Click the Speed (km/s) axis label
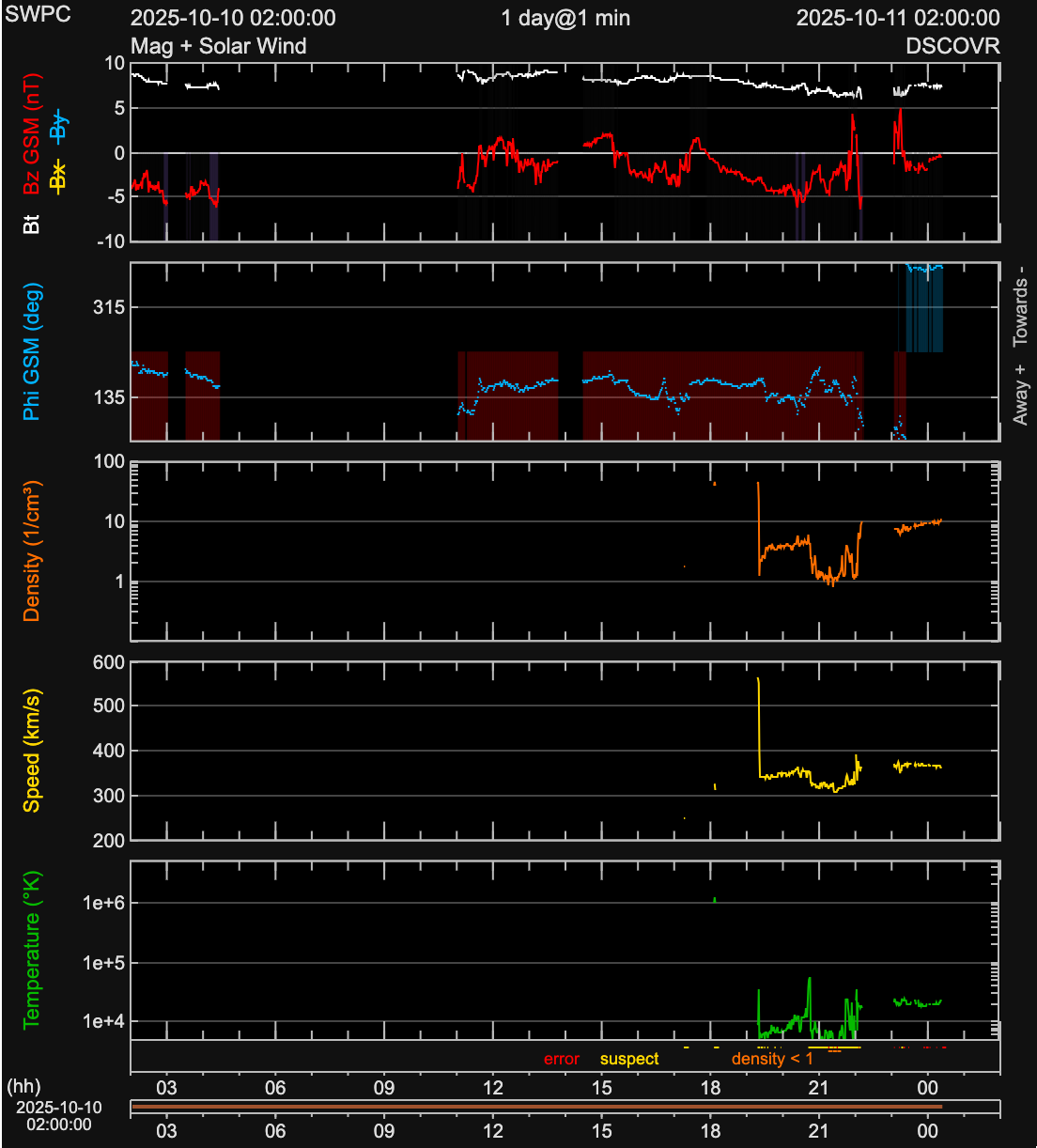Viewport: 1037px width, 1148px height. 32,751
